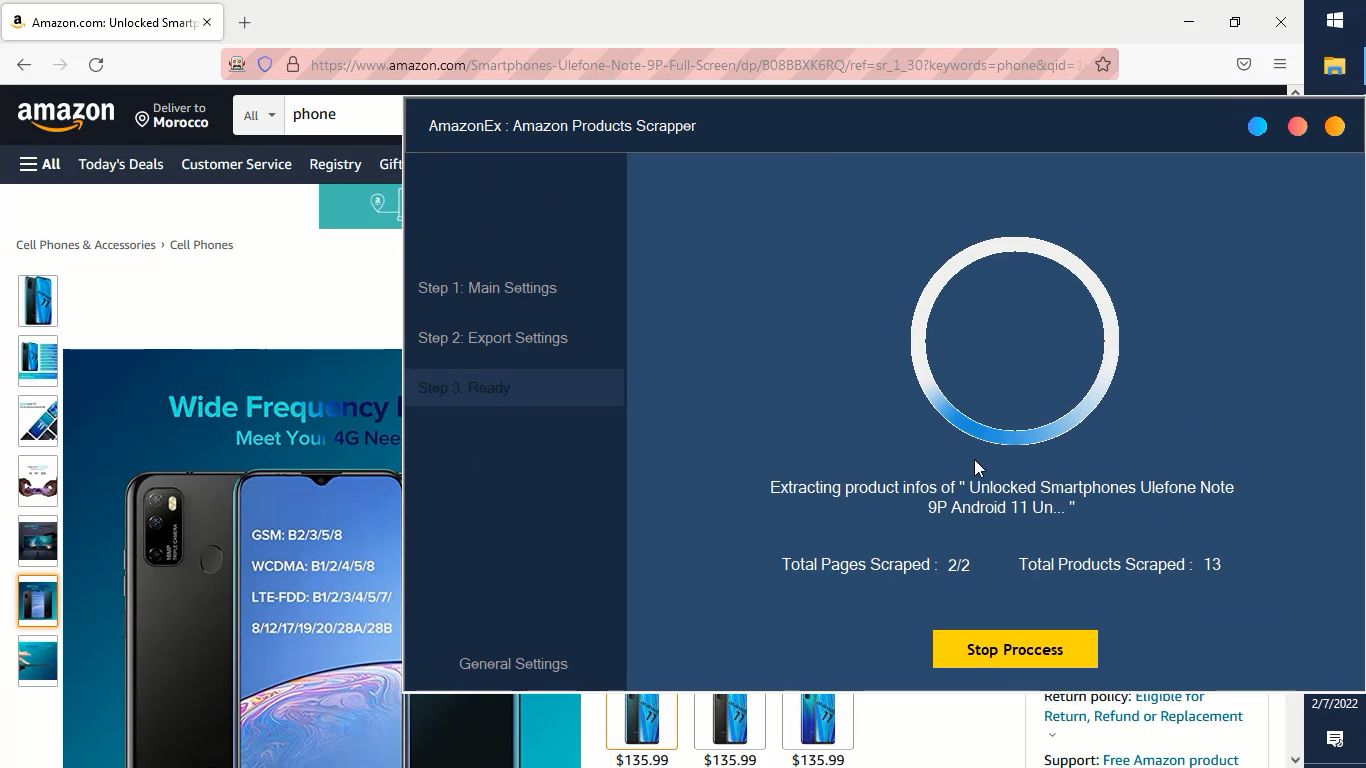Click the red circle button in AmazonEx title bar
Image resolution: width=1366 pixels, height=768 pixels.
(x=1297, y=126)
